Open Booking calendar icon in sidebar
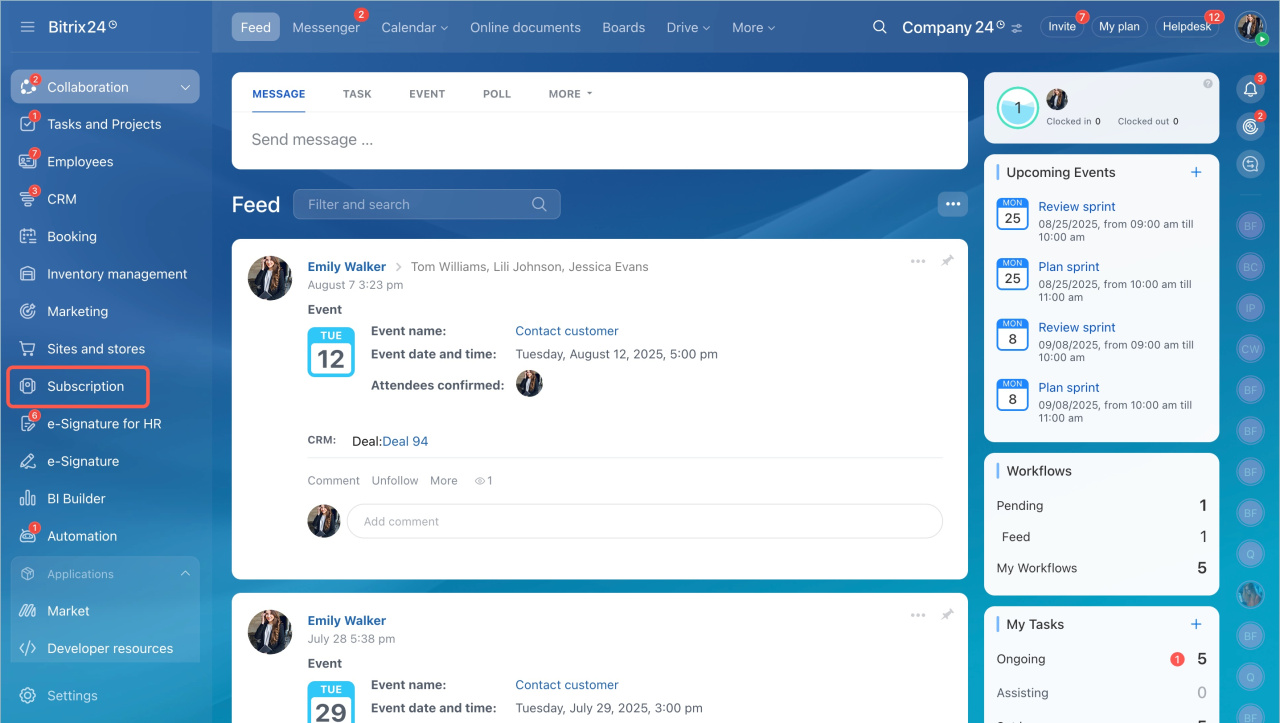The height and width of the screenshot is (723, 1280). 28,237
